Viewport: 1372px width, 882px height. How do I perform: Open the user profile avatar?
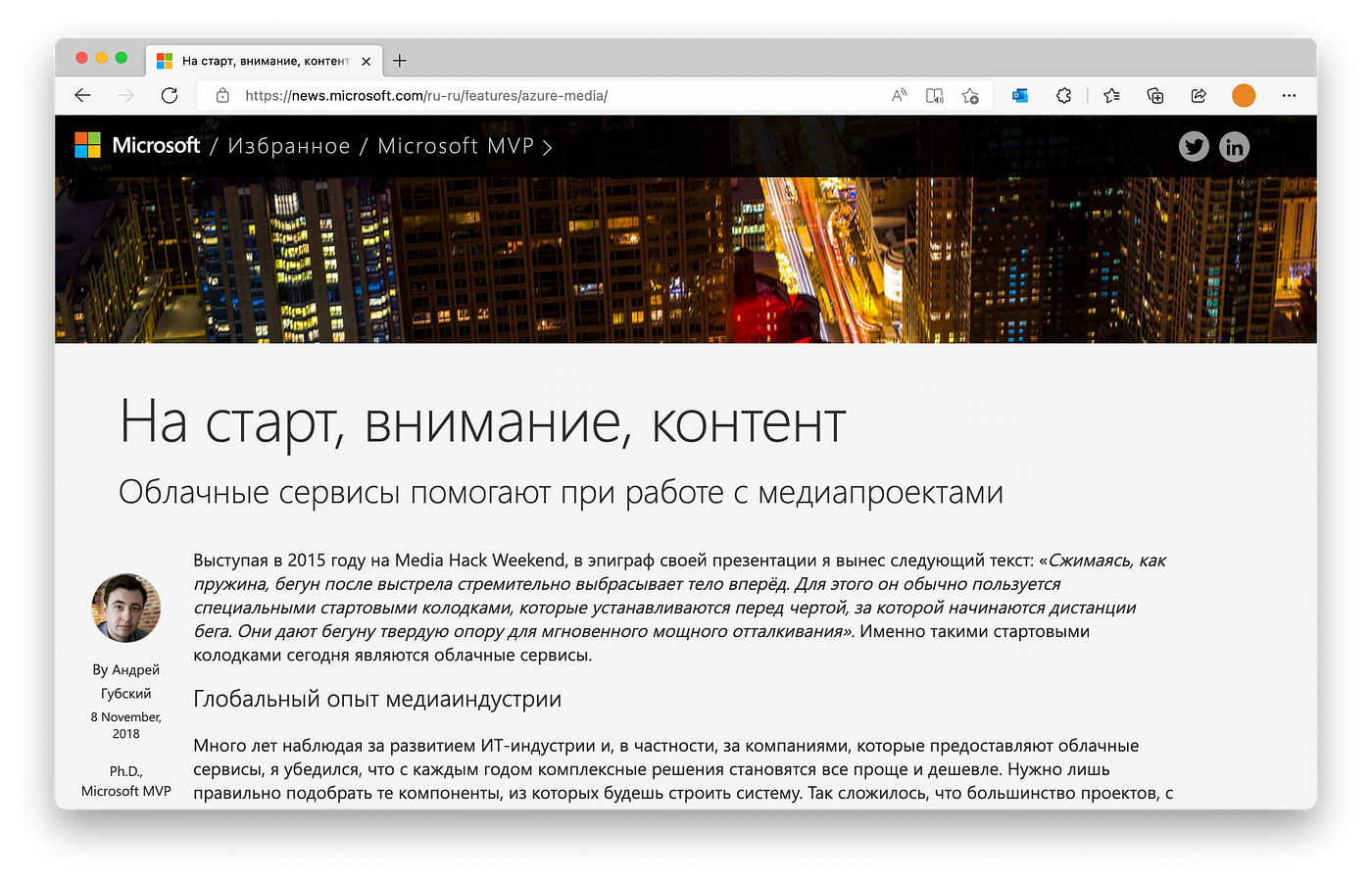tap(1244, 95)
